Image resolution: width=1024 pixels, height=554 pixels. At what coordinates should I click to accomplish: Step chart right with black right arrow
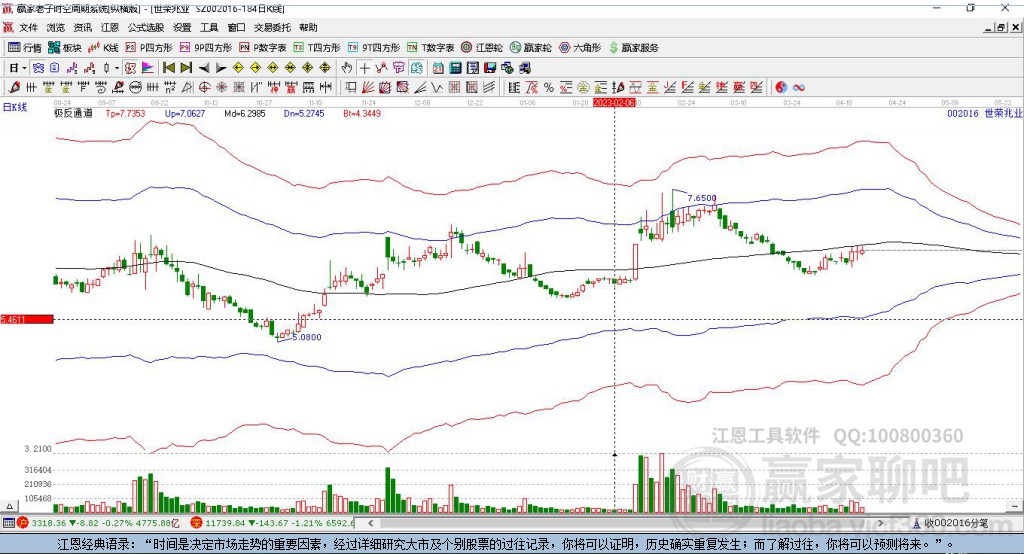(x=221, y=68)
